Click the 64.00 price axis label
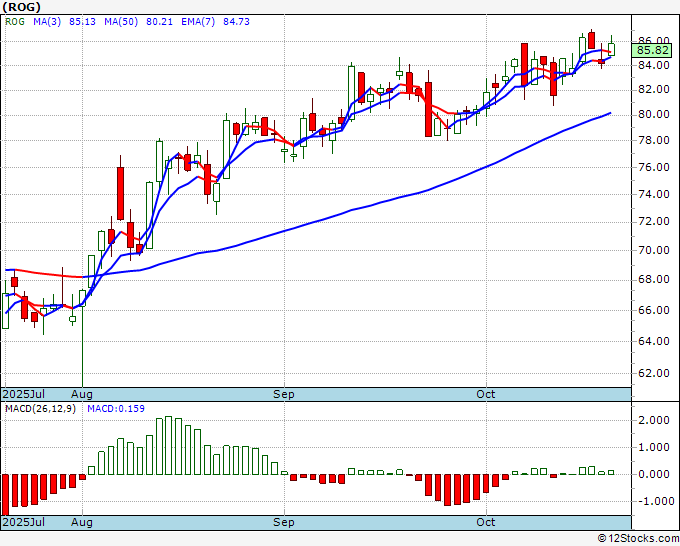This screenshot has width=680, height=546. pyautogui.click(x=653, y=341)
